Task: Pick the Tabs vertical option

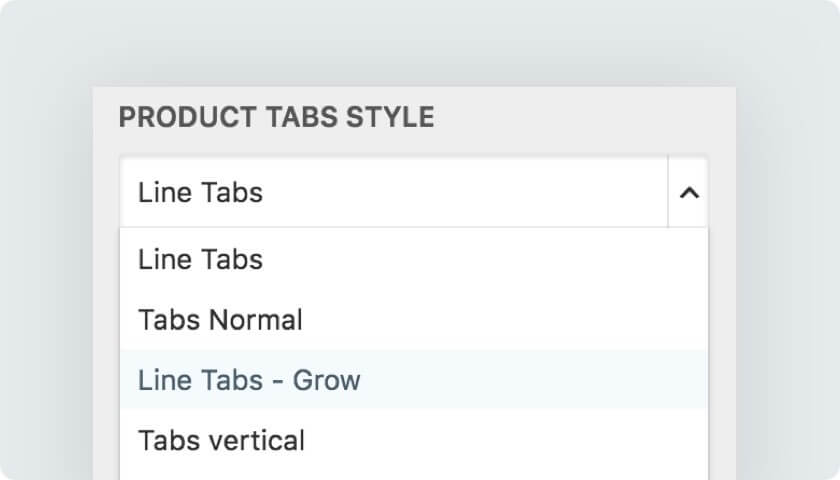Action: click(x=414, y=440)
